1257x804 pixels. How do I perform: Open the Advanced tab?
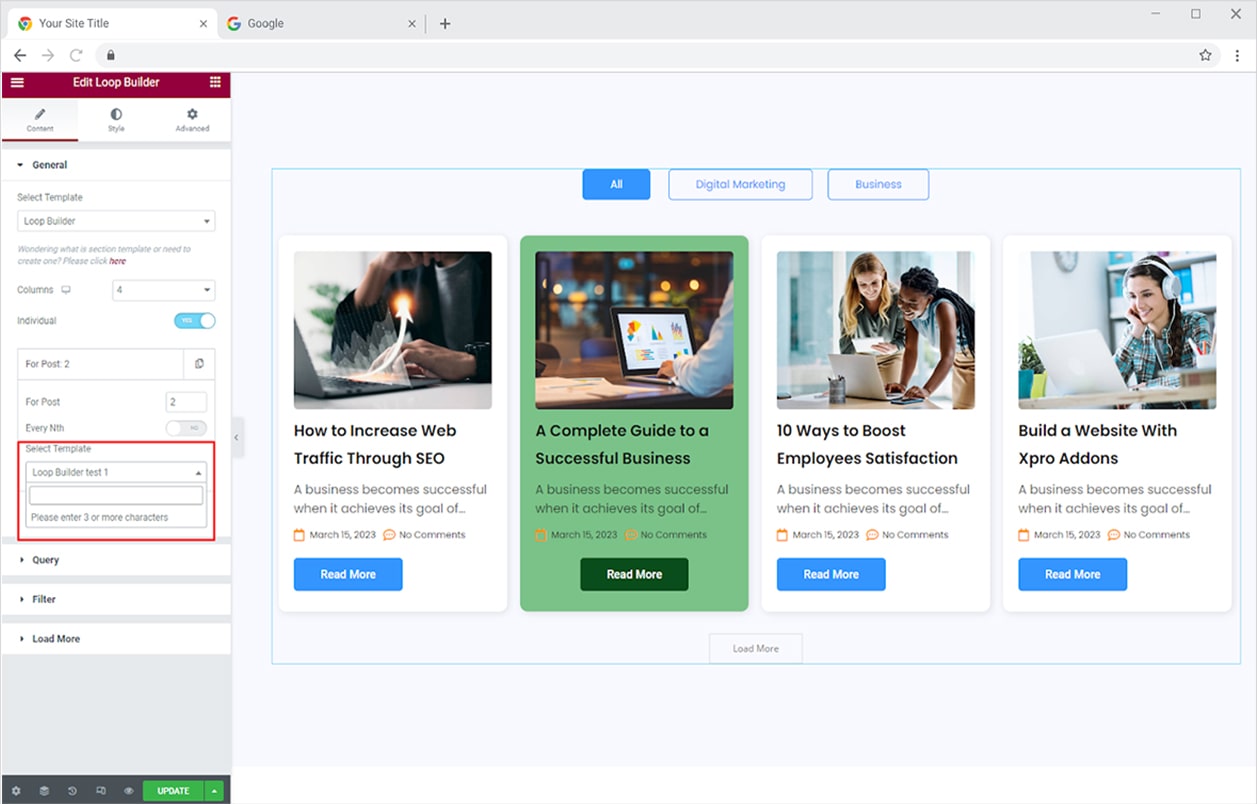coord(192,120)
